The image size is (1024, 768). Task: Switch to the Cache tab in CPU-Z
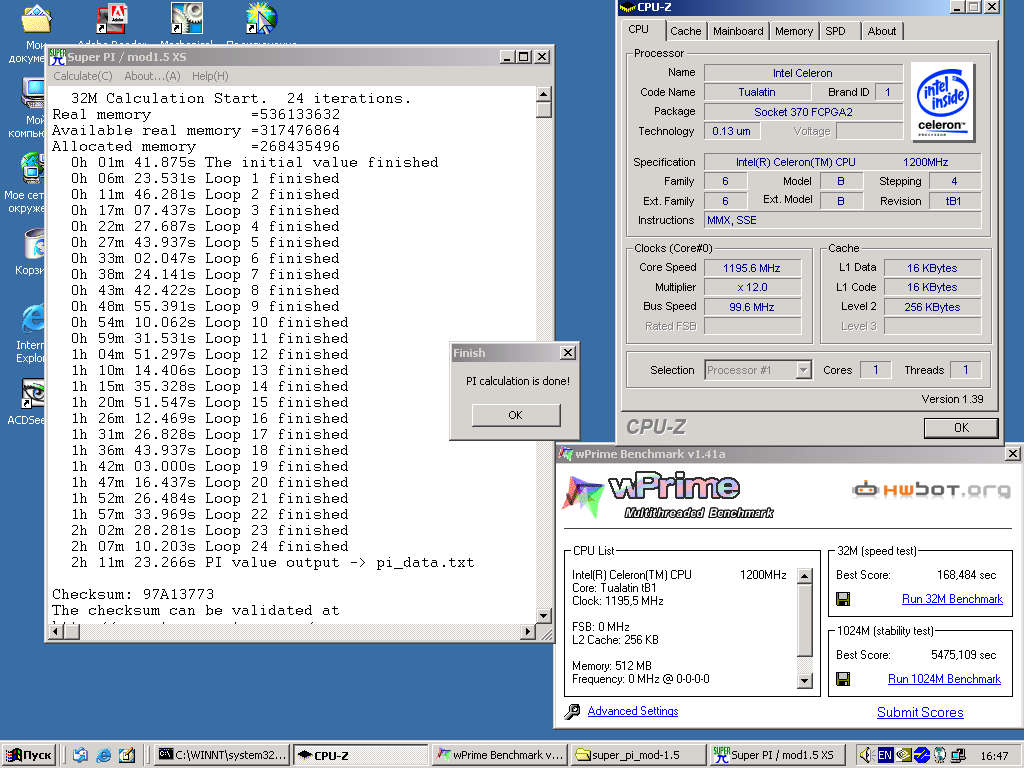[685, 31]
